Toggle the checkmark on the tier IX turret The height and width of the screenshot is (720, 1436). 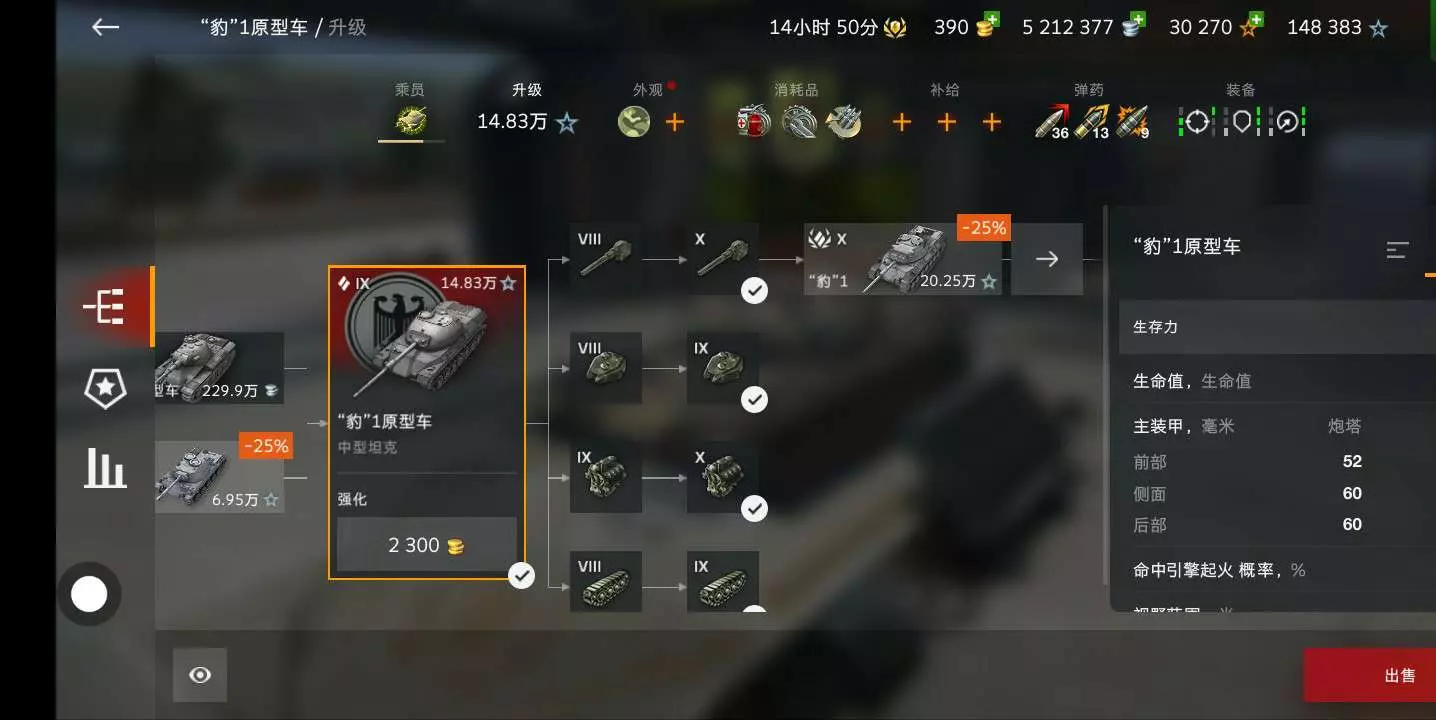coord(755,400)
